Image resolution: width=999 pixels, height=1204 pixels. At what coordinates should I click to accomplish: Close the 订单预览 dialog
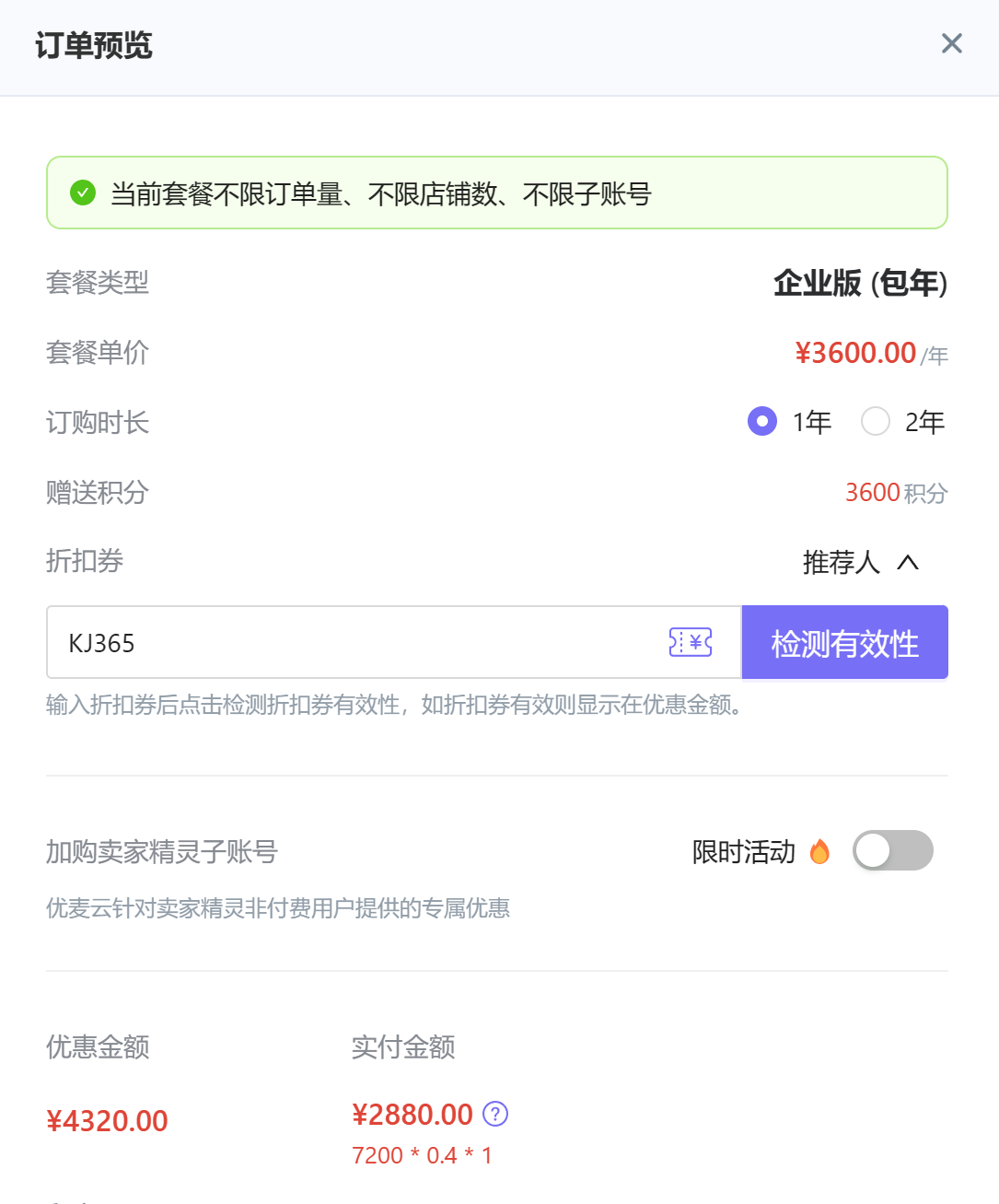[951, 43]
